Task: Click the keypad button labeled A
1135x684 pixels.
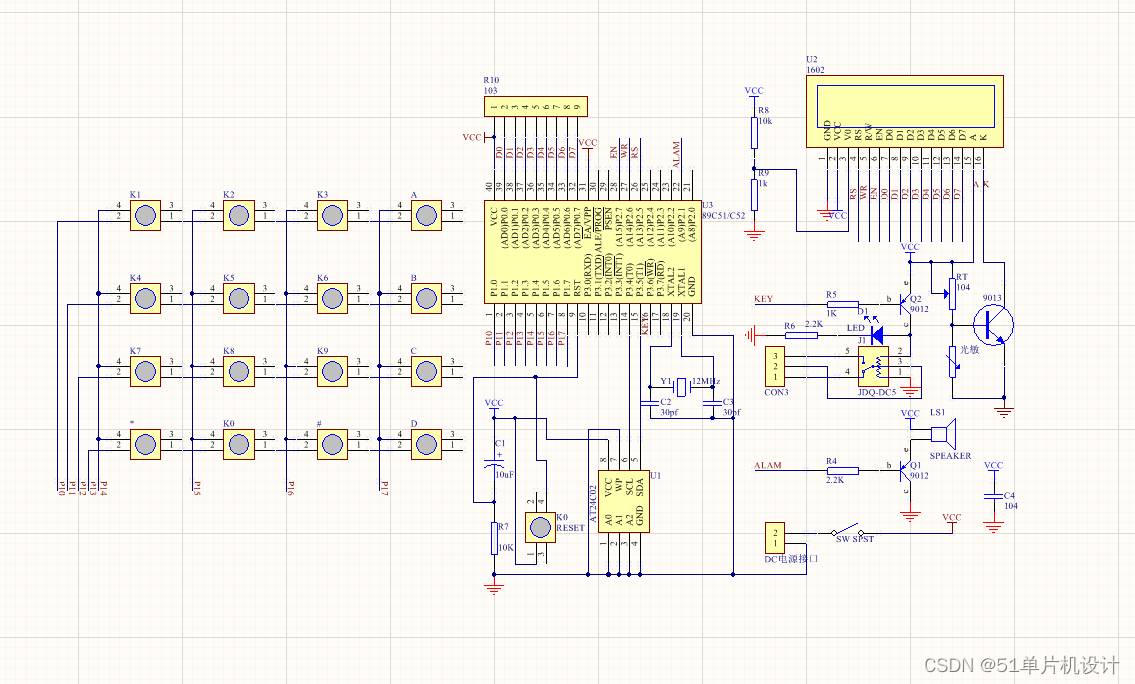Action: pos(426,216)
